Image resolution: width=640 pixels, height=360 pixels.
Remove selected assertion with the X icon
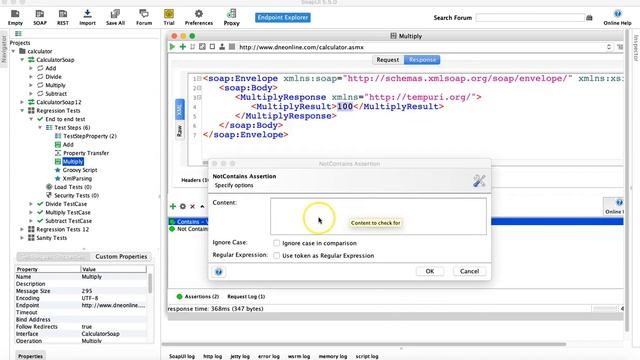pos(192,207)
